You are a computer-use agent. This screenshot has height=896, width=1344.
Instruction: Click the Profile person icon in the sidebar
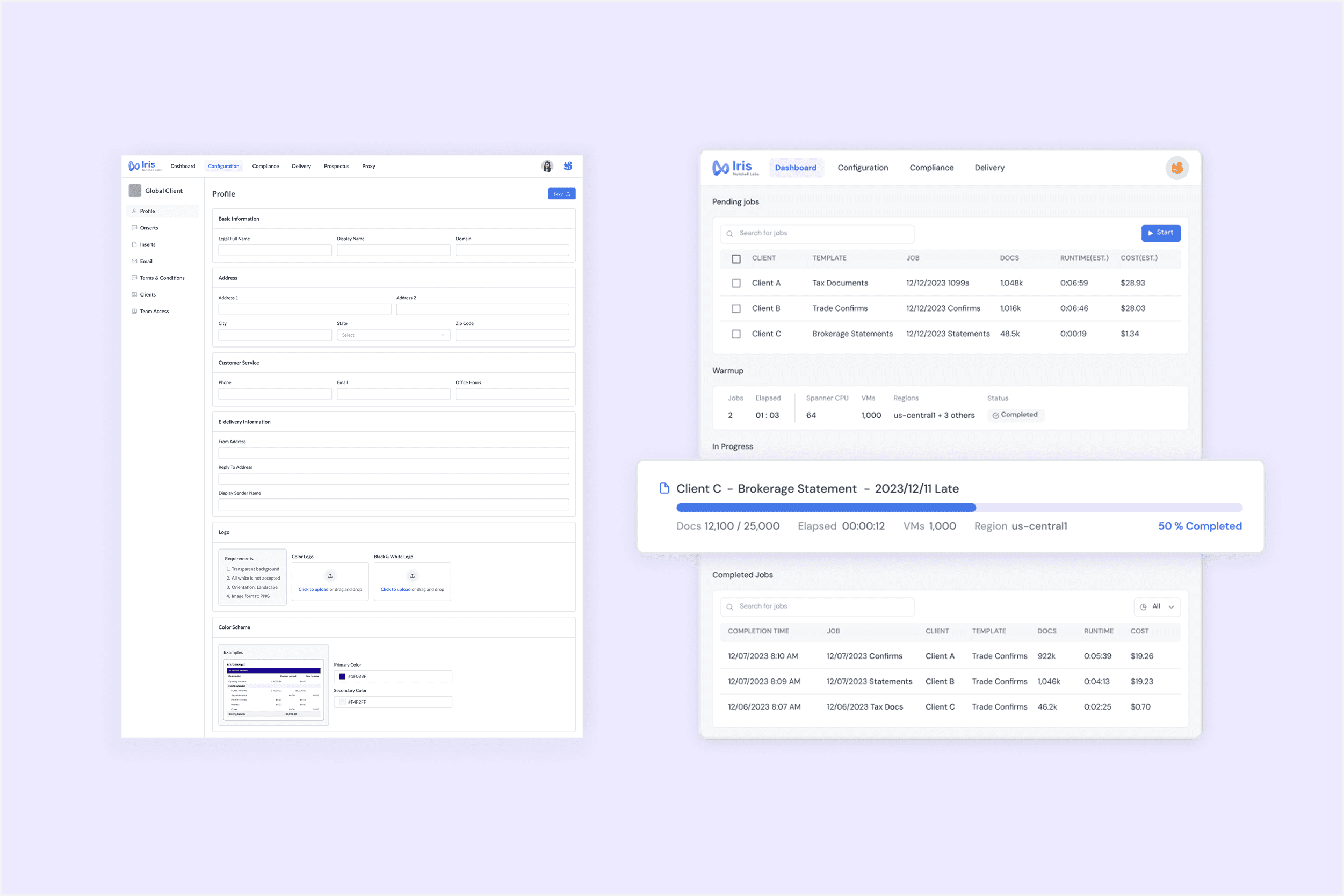coord(134,211)
